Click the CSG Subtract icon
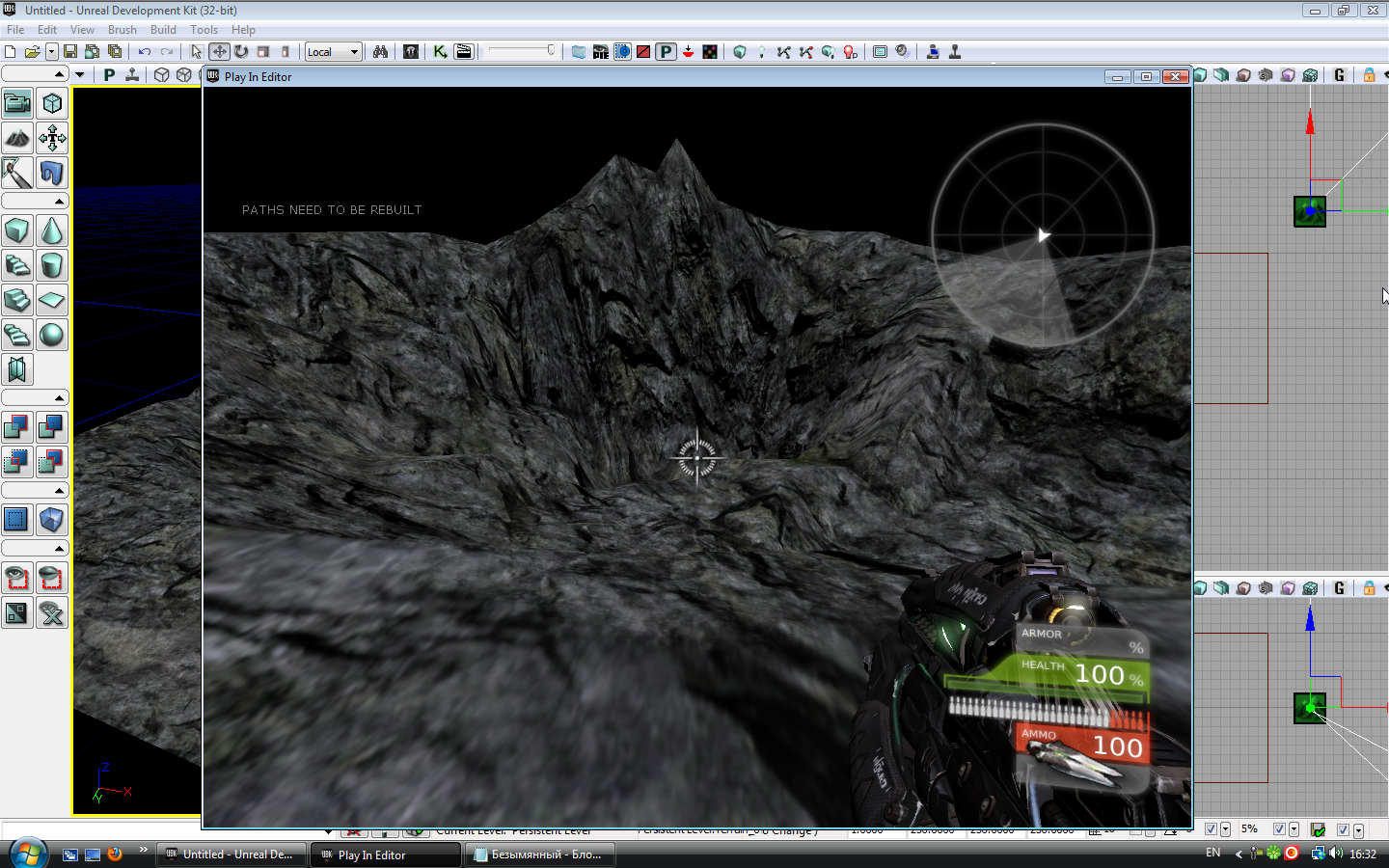Viewport: 1389px width, 868px height. 52,427
